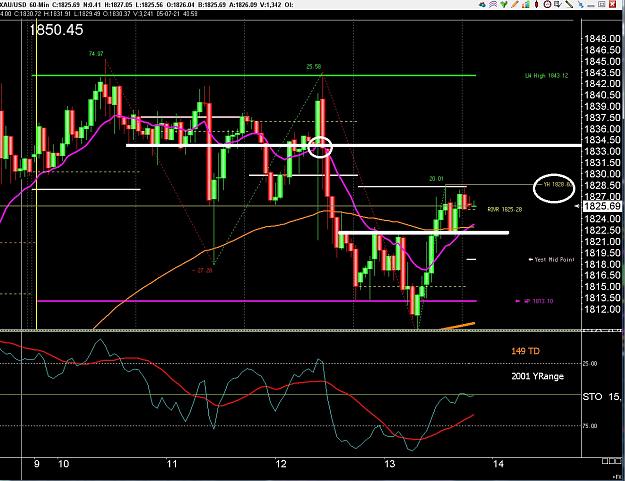625x481 pixels.
Task: Click the crossed wavy lines indicator icon
Action: click(x=493, y=4)
